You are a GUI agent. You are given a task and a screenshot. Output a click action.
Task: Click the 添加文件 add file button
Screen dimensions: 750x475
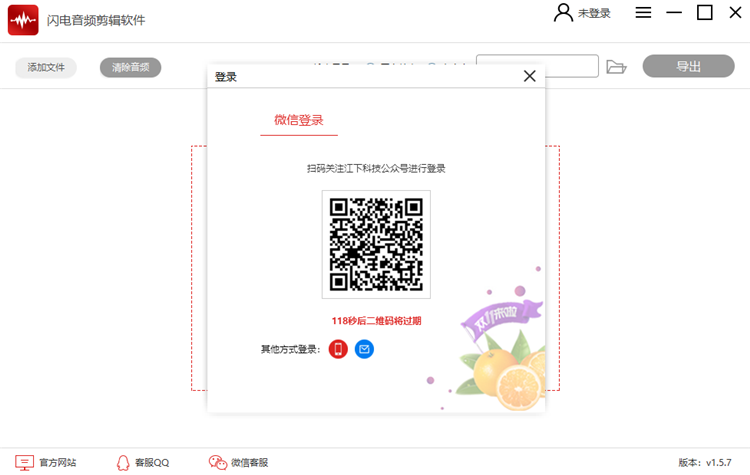(x=46, y=67)
